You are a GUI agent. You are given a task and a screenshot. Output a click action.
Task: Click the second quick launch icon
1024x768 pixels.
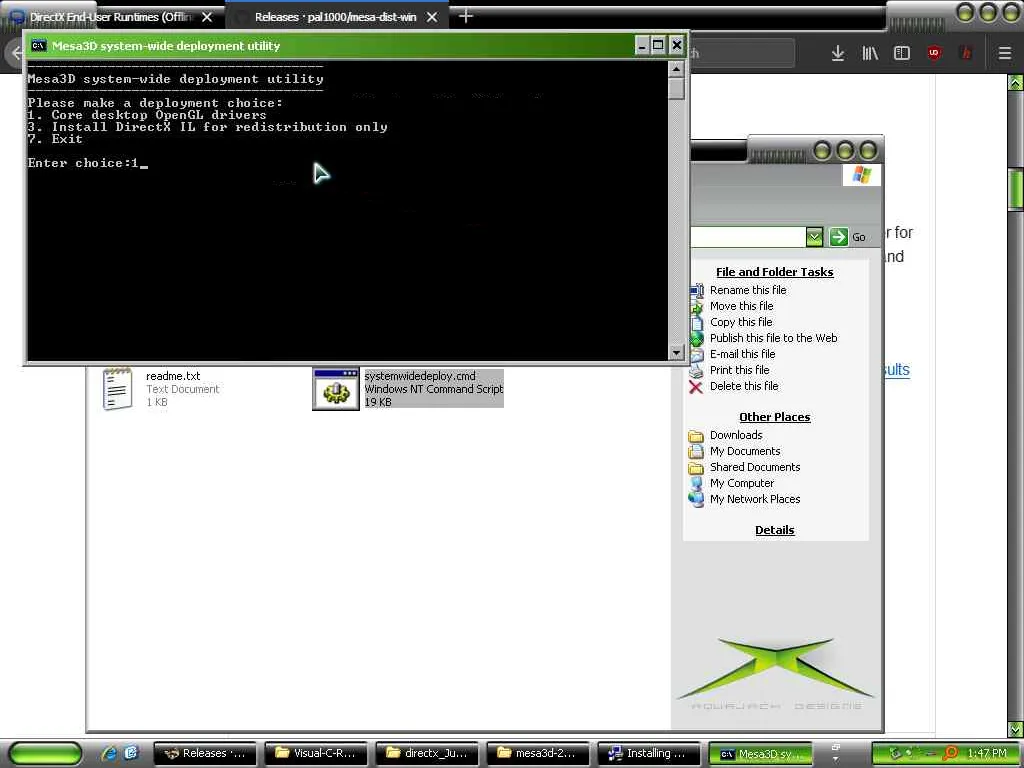click(131, 754)
